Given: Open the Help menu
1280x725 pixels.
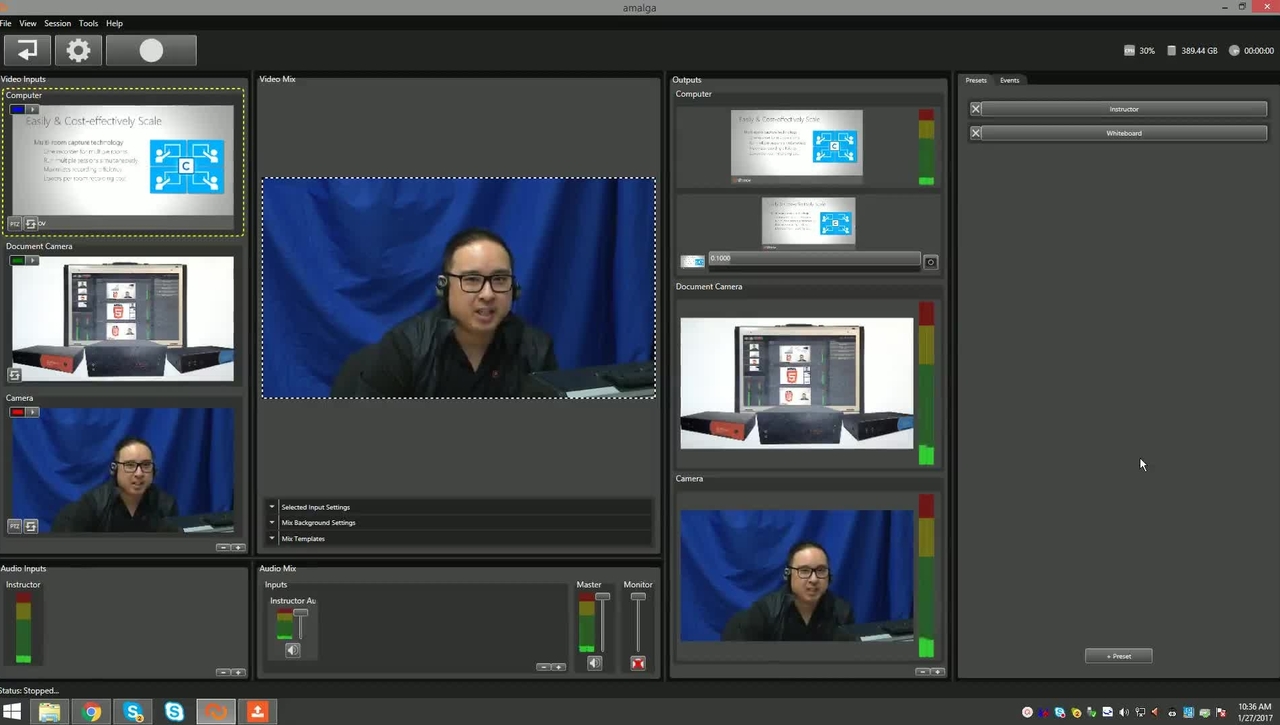Looking at the screenshot, I should pos(115,23).
